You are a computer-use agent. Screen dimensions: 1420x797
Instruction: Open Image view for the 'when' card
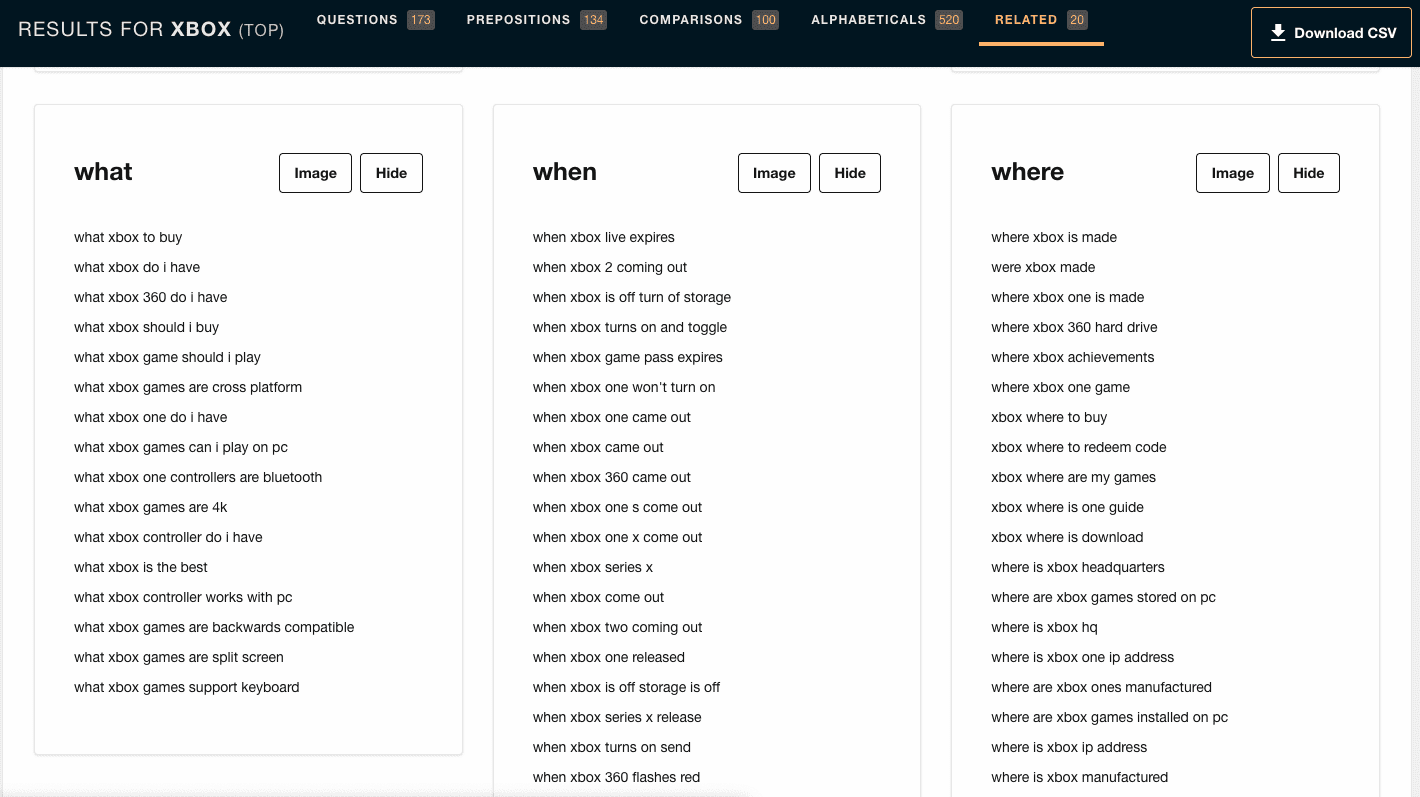point(774,173)
